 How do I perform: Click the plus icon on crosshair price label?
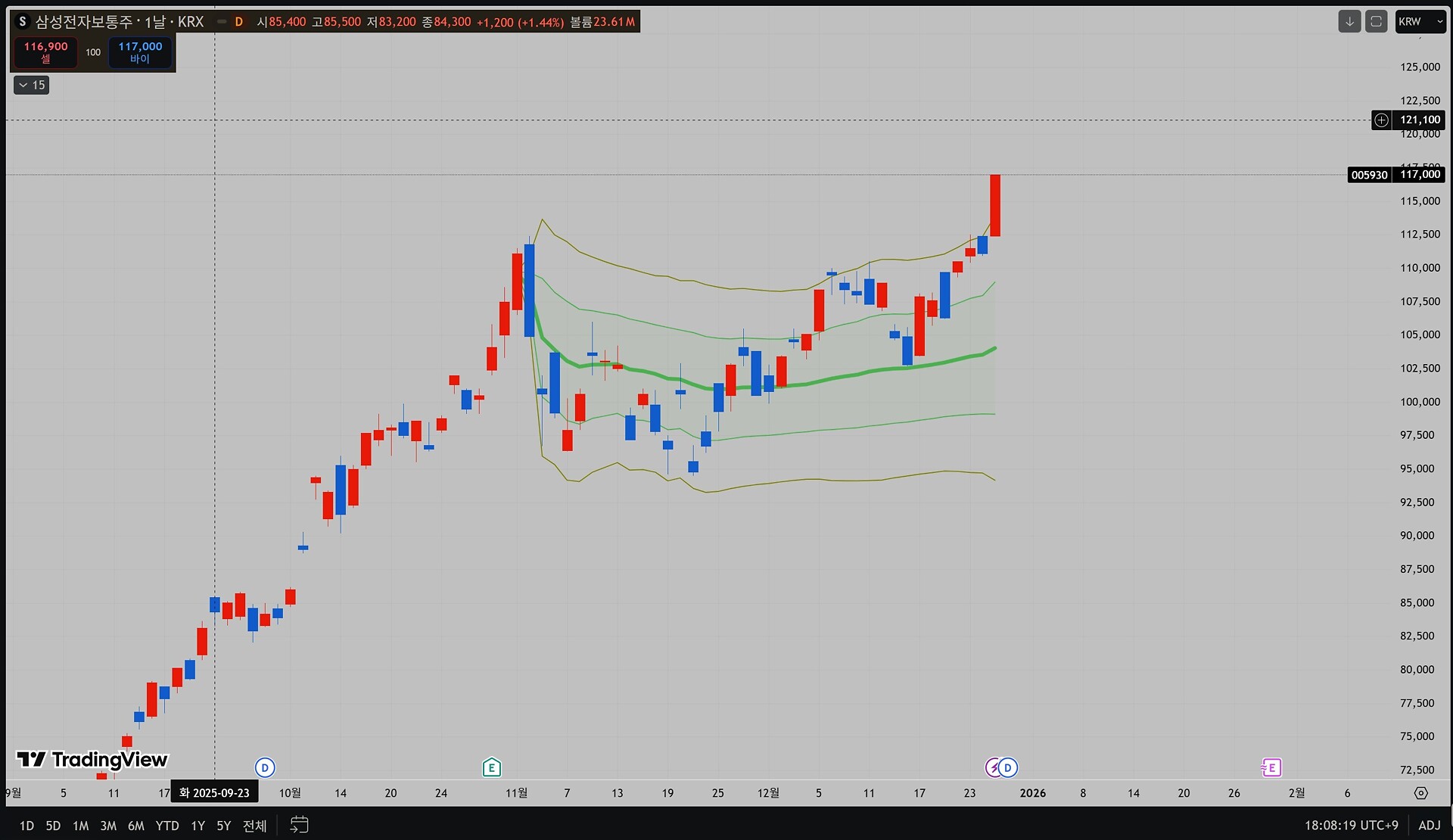tap(1382, 120)
